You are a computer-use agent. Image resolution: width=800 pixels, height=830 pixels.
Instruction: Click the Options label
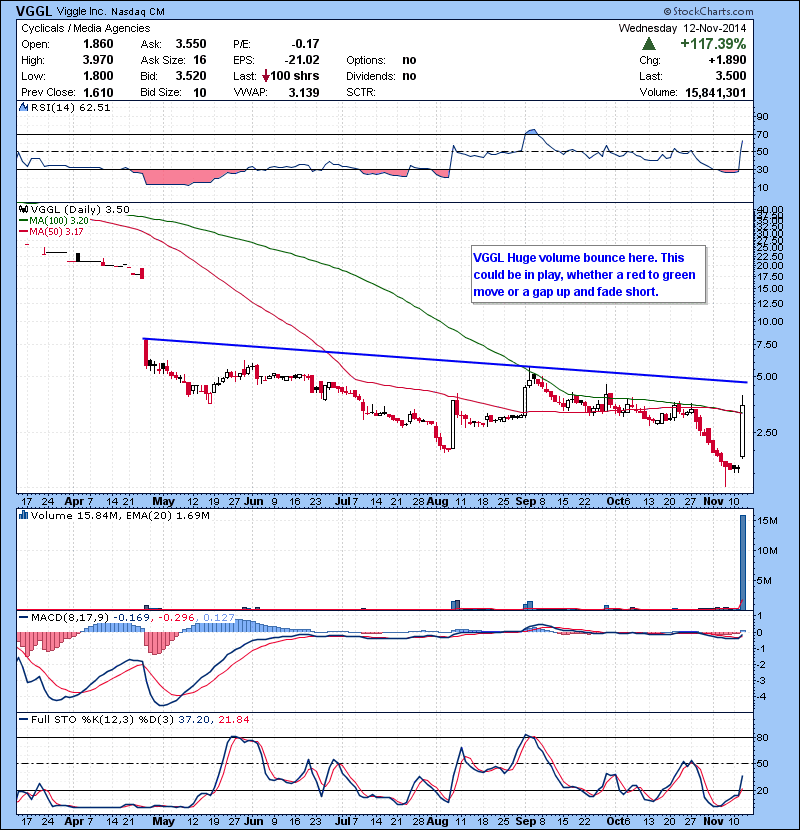pyautogui.click(x=366, y=60)
